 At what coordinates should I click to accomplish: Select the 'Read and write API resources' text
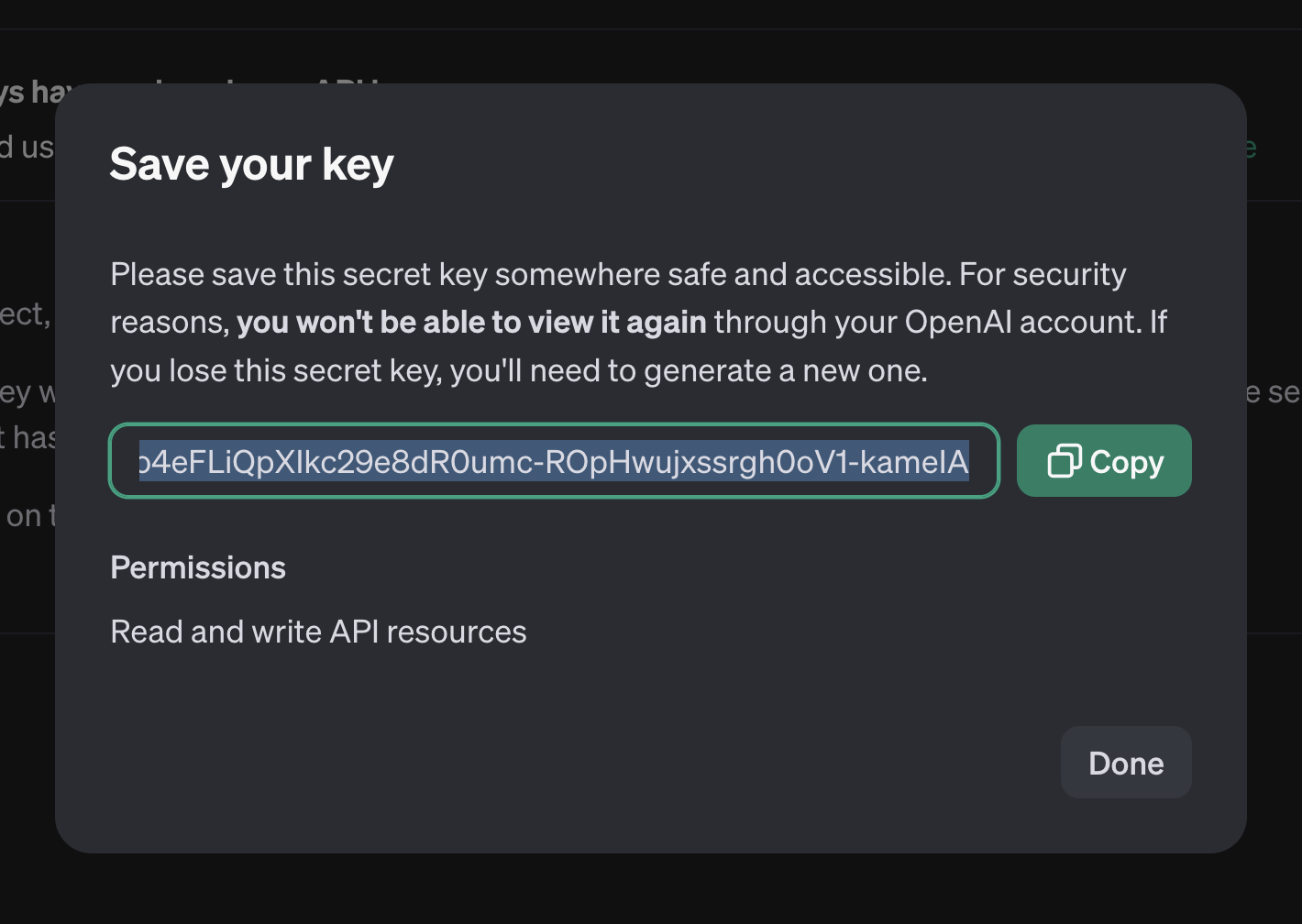tap(318, 632)
